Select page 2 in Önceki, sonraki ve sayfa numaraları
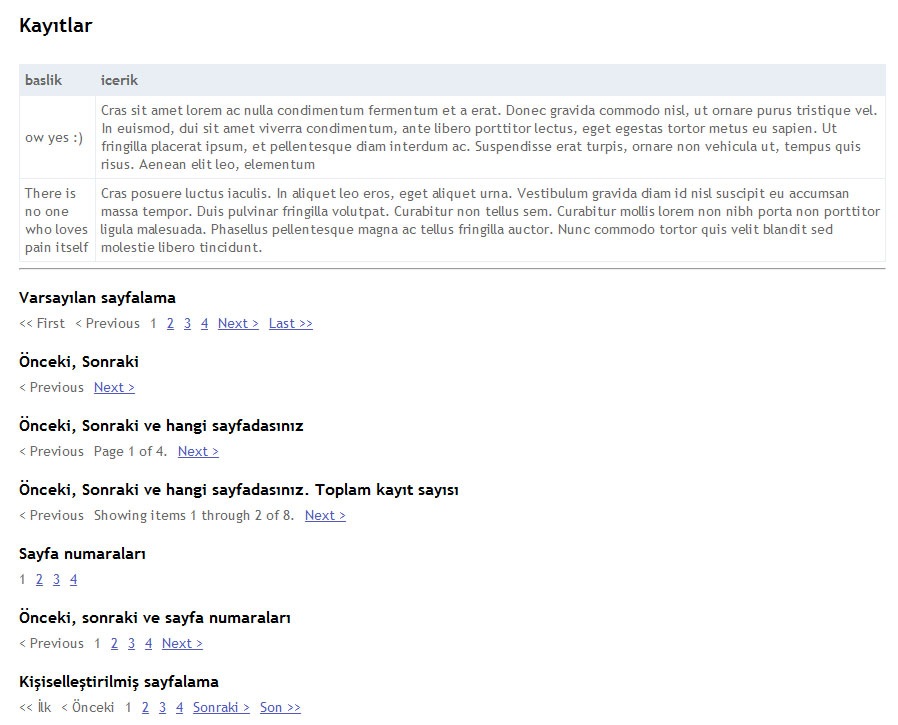898x725 pixels. (x=114, y=643)
